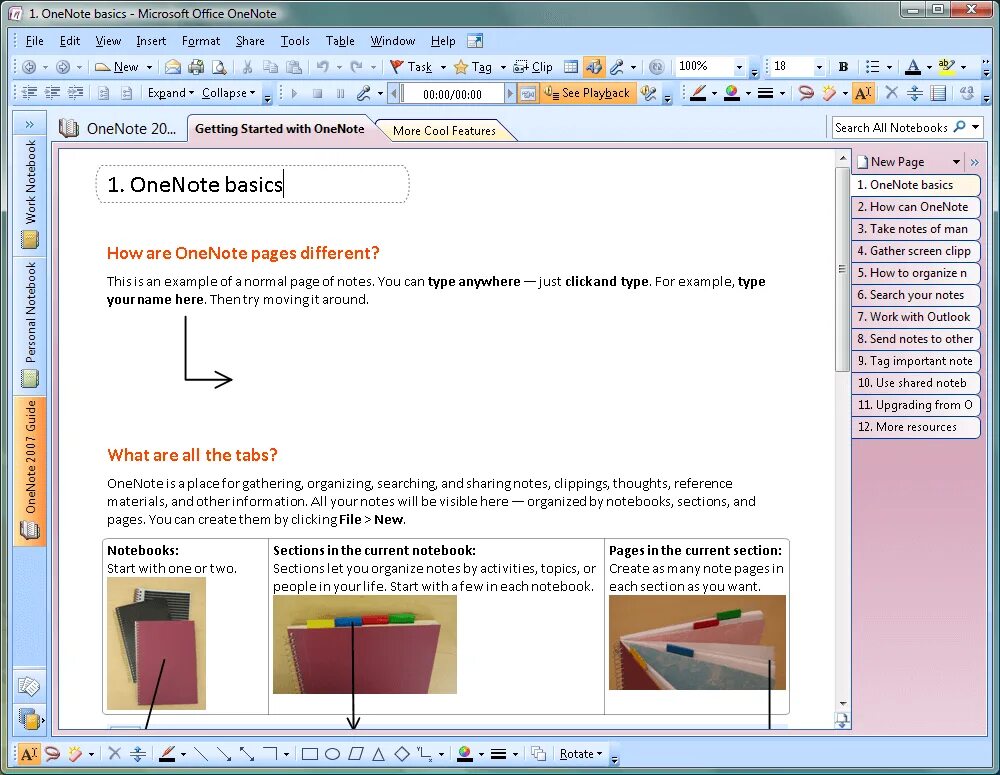Image resolution: width=1000 pixels, height=775 pixels.
Task: Open Print Preview with the magnifier icon
Action: click(x=219, y=67)
